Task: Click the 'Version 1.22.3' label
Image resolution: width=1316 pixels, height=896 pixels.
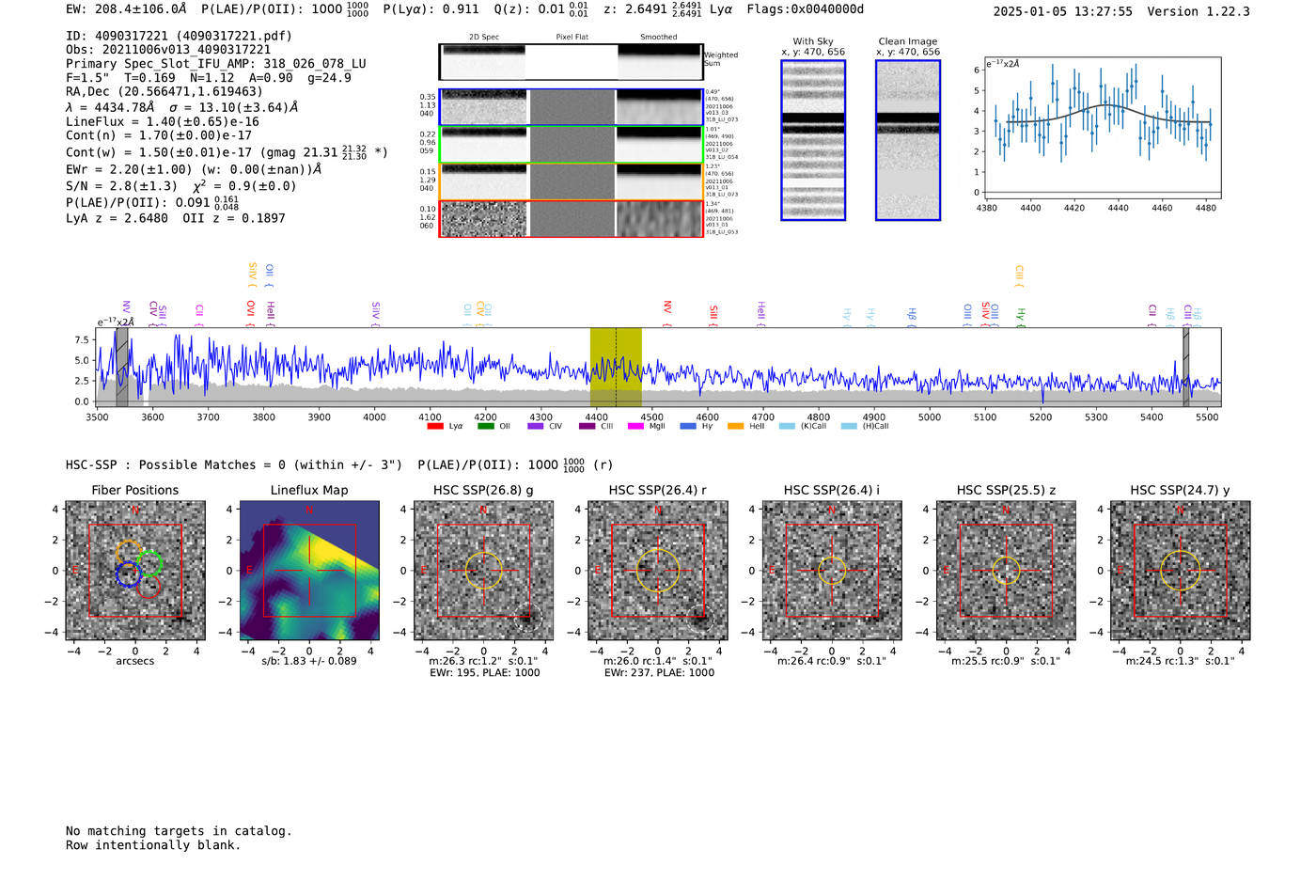Action: click(1198, 11)
